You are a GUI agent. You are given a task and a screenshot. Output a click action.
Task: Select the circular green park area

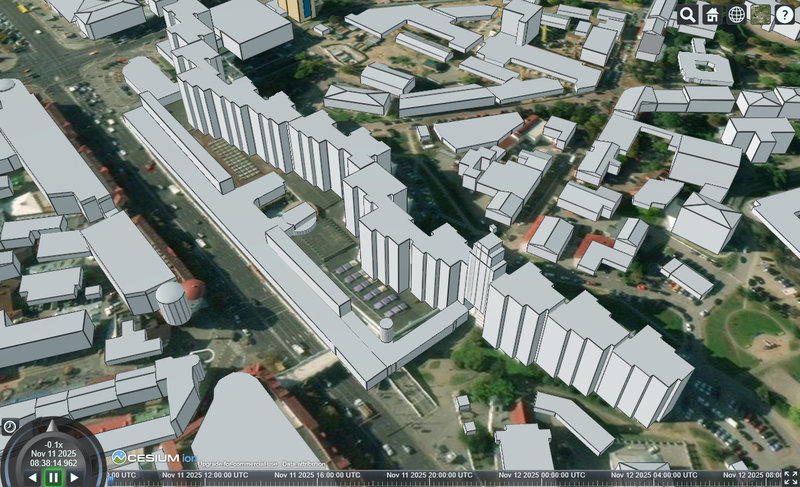tap(752, 327)
